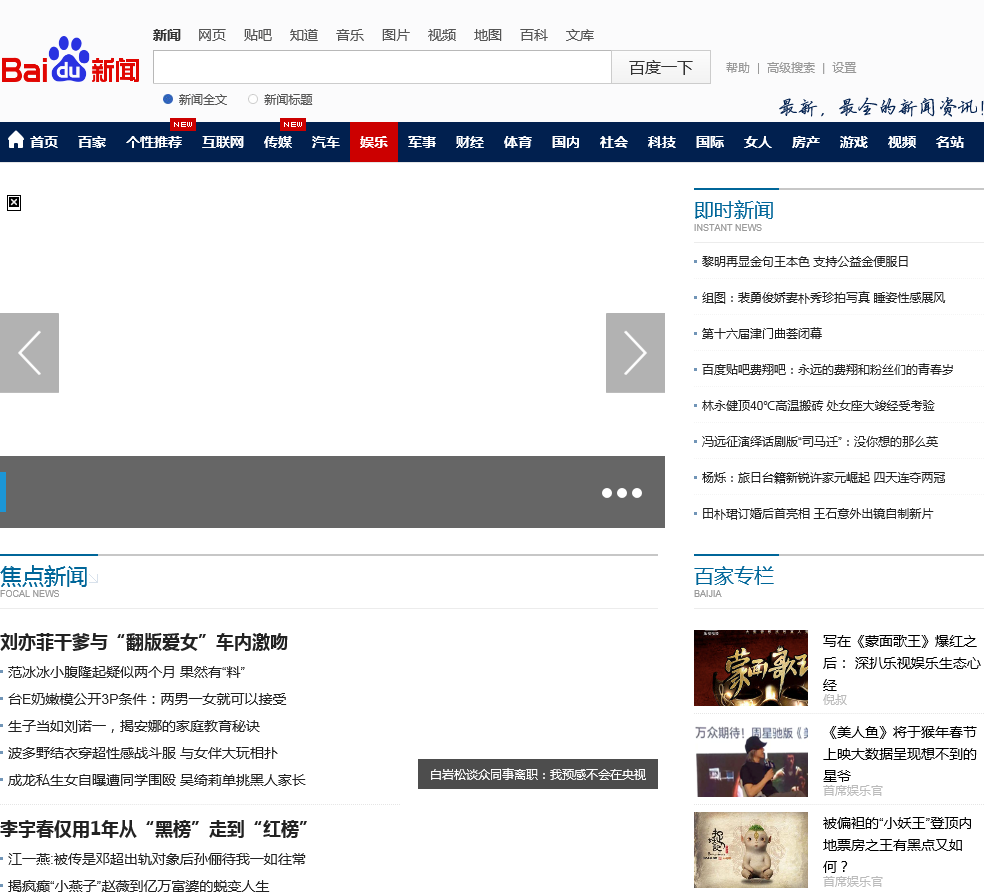Open 社会 in the navigation bar

[614, 142]
